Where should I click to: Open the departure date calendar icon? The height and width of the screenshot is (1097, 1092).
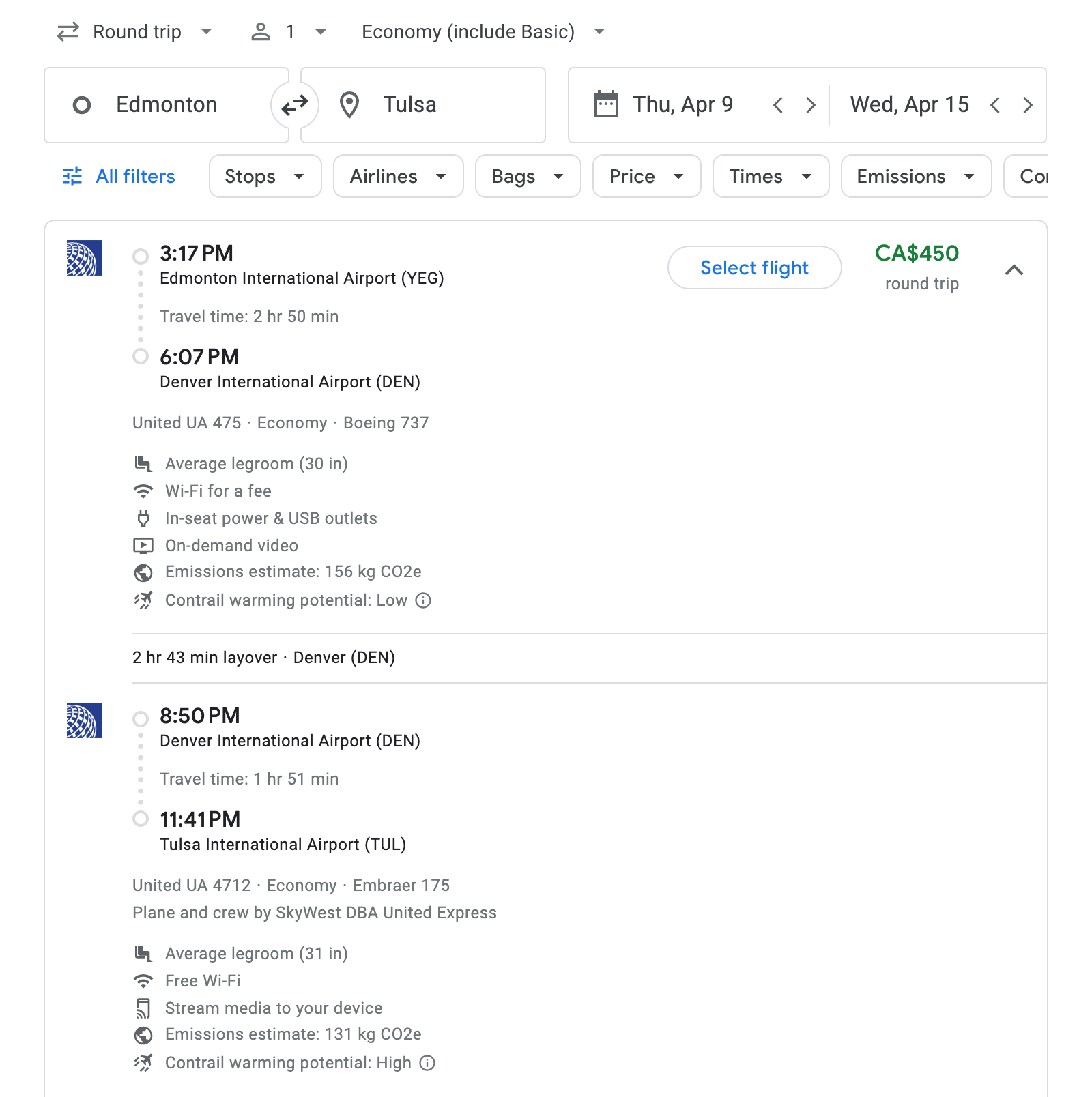coord(606,104)
